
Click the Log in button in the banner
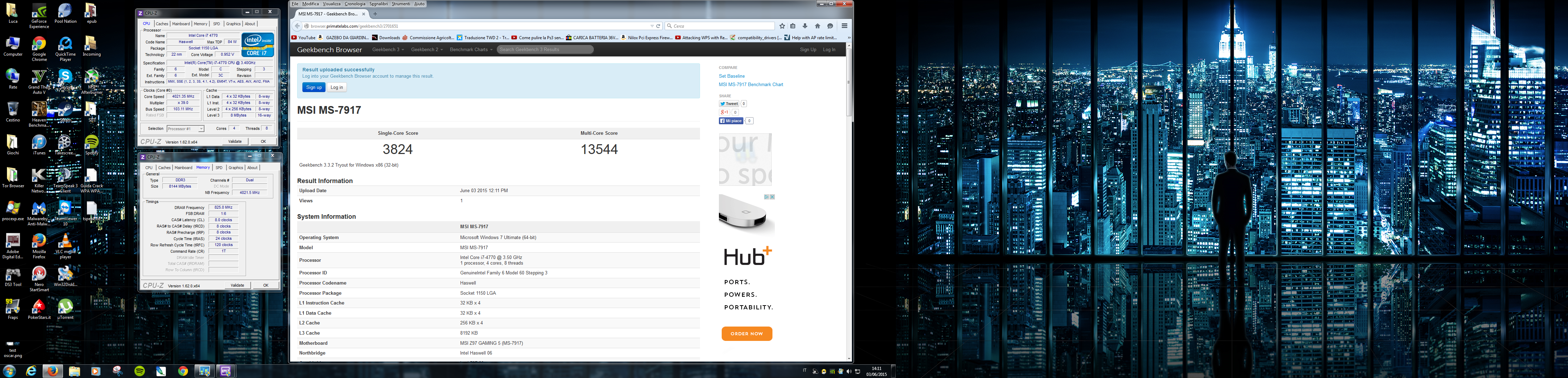337,87
